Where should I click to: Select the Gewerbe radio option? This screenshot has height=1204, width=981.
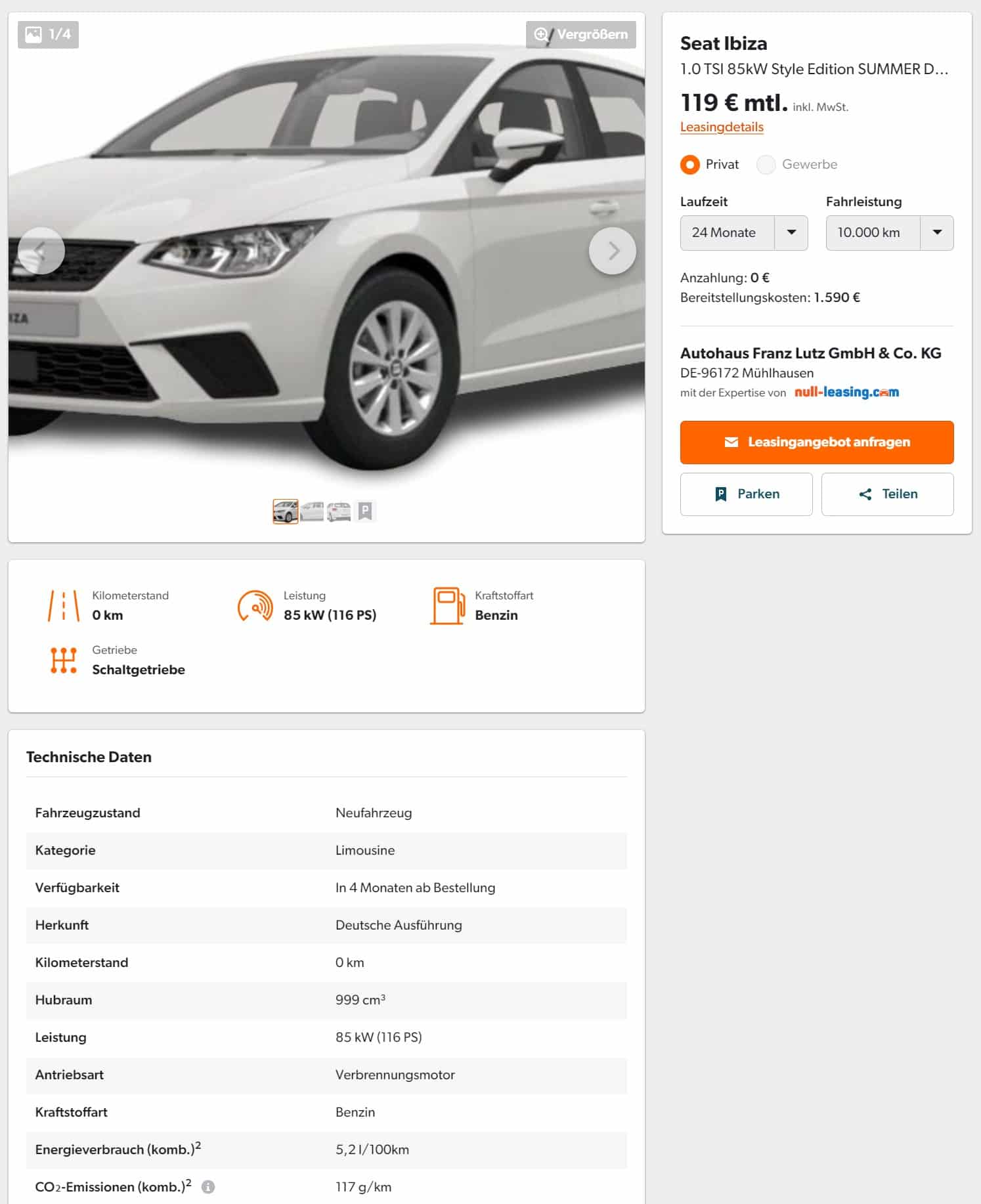(766, 164)
